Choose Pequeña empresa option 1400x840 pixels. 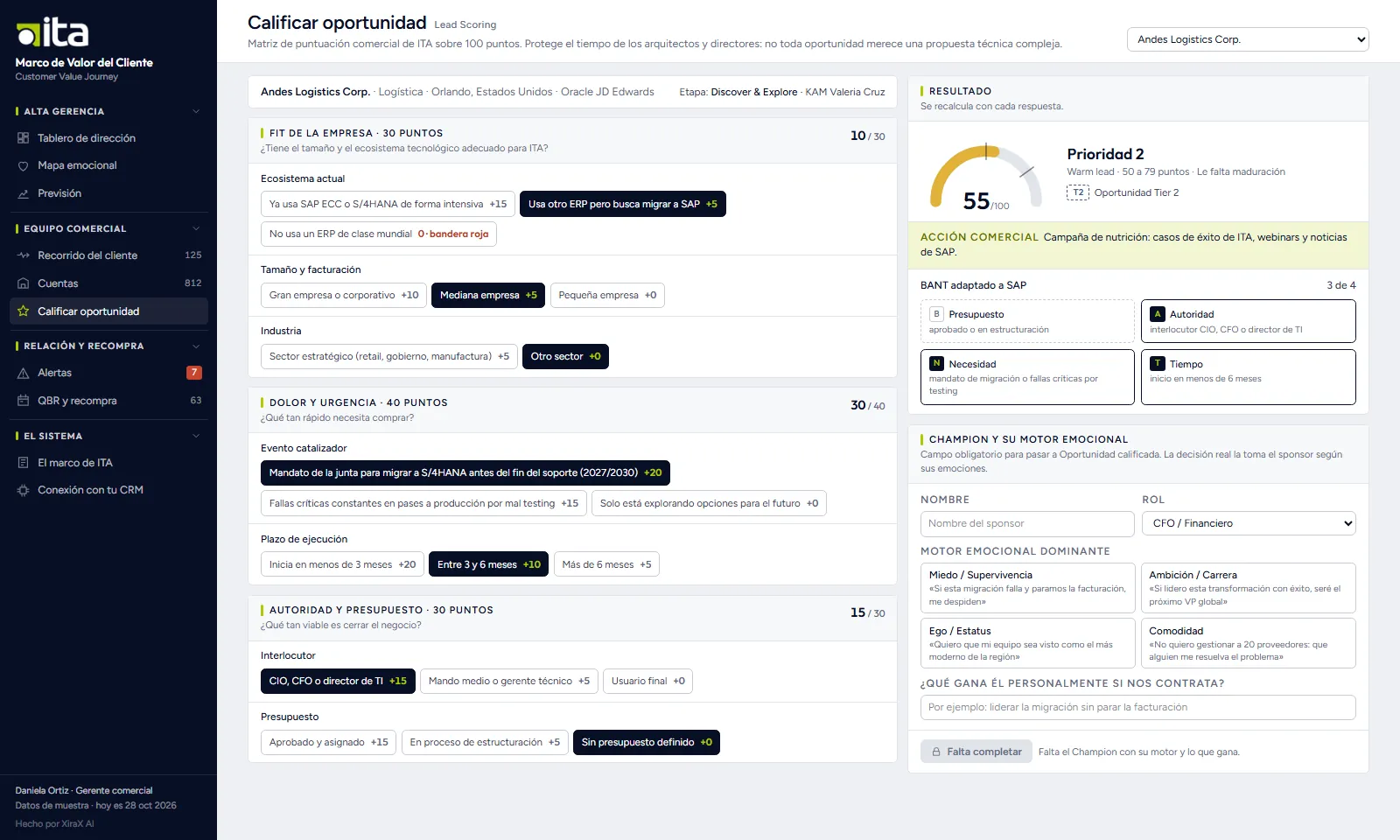tap(607, 295)
